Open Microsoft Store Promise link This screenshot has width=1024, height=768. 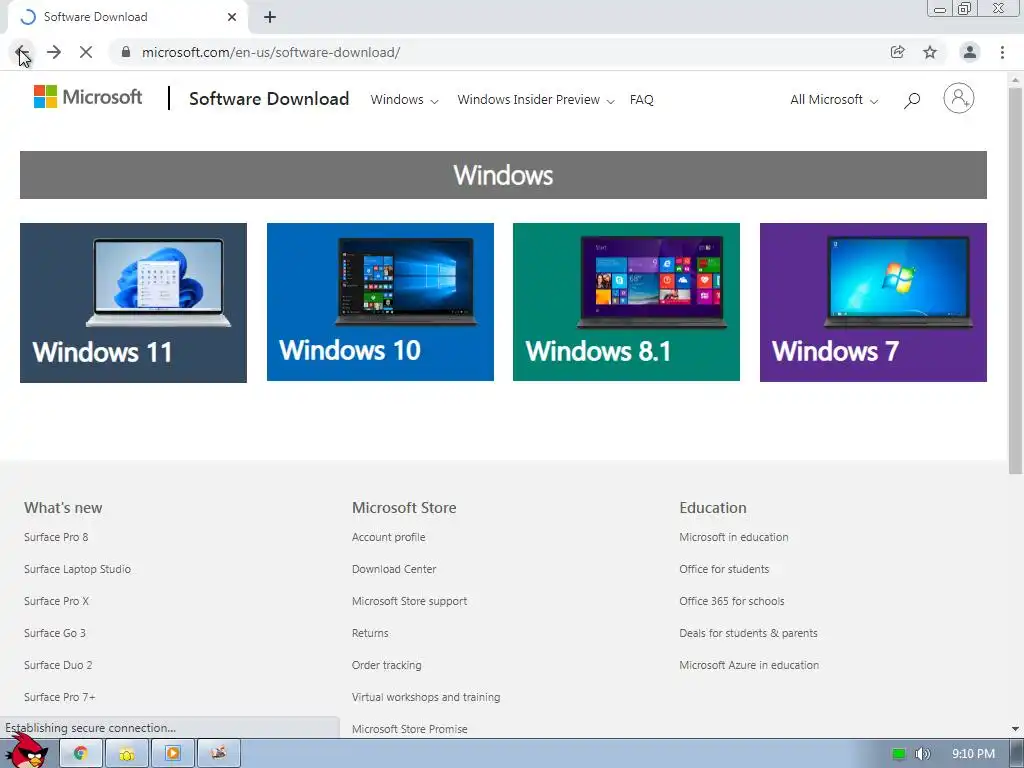(x=409, y=729)
